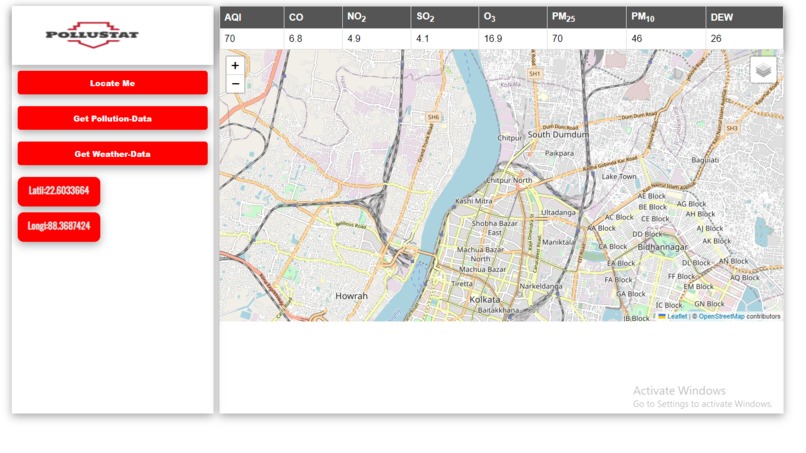
Task: Click the SH1 road marker
Action: [535, 74]
